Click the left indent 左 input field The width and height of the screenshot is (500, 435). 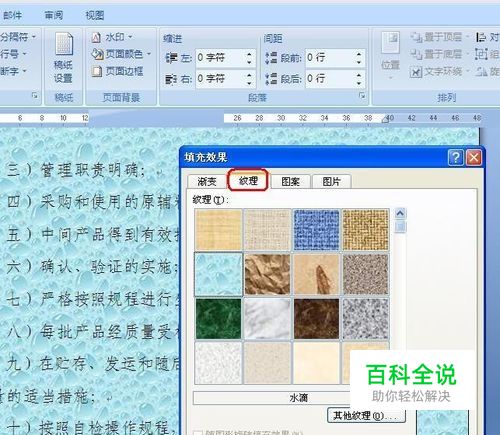tap(221, 58)
